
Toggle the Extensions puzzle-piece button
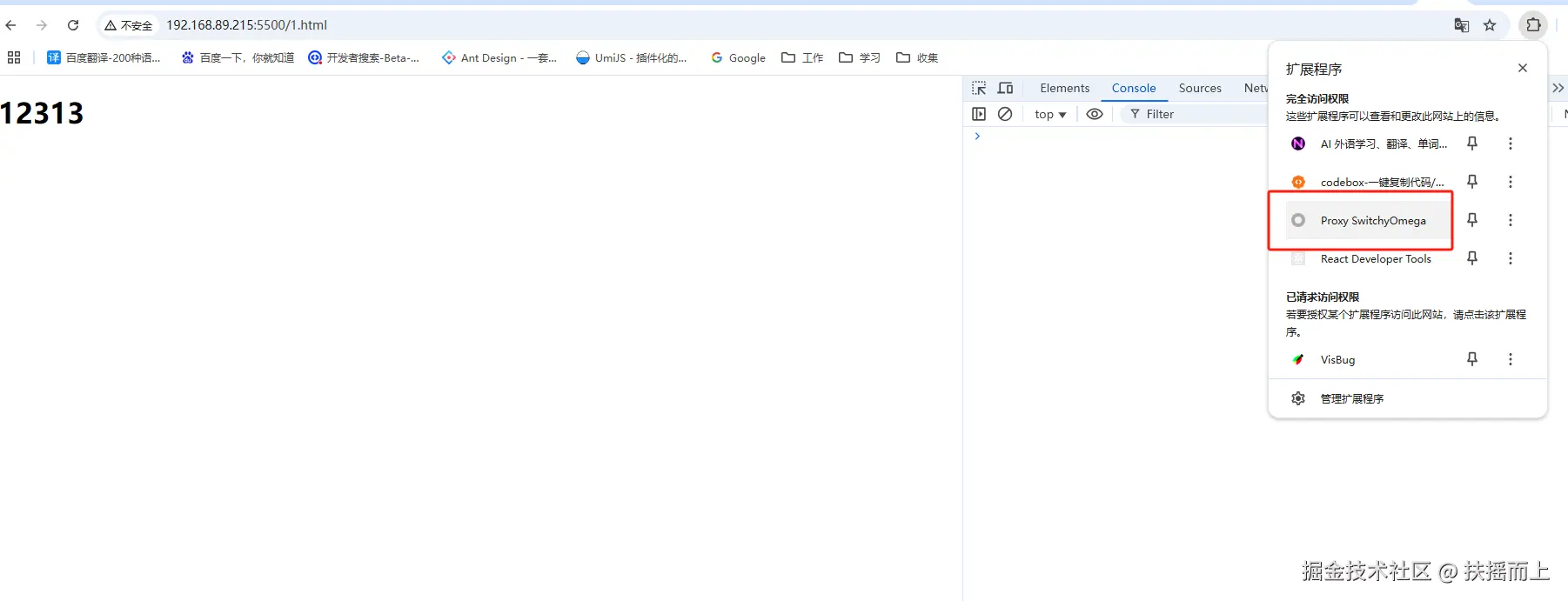pyautogui.click(x=1533, y=25)
